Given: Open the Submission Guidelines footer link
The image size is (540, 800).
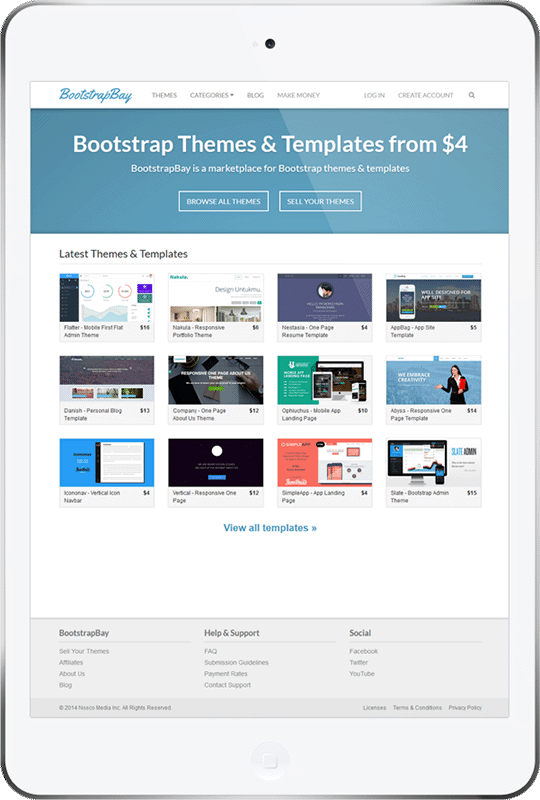Looking at the screenshot, I should (236, 662).
